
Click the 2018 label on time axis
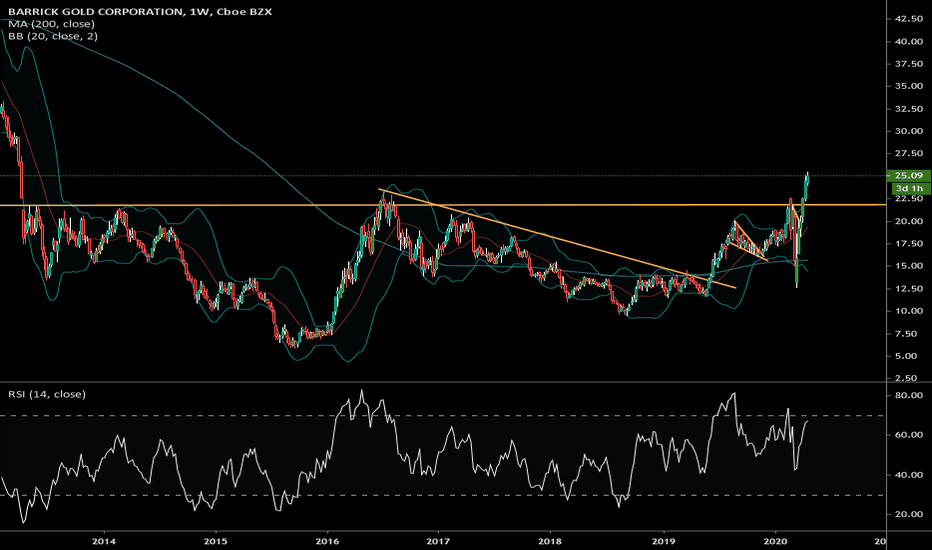pyautogui.click(x=550, y=541)
